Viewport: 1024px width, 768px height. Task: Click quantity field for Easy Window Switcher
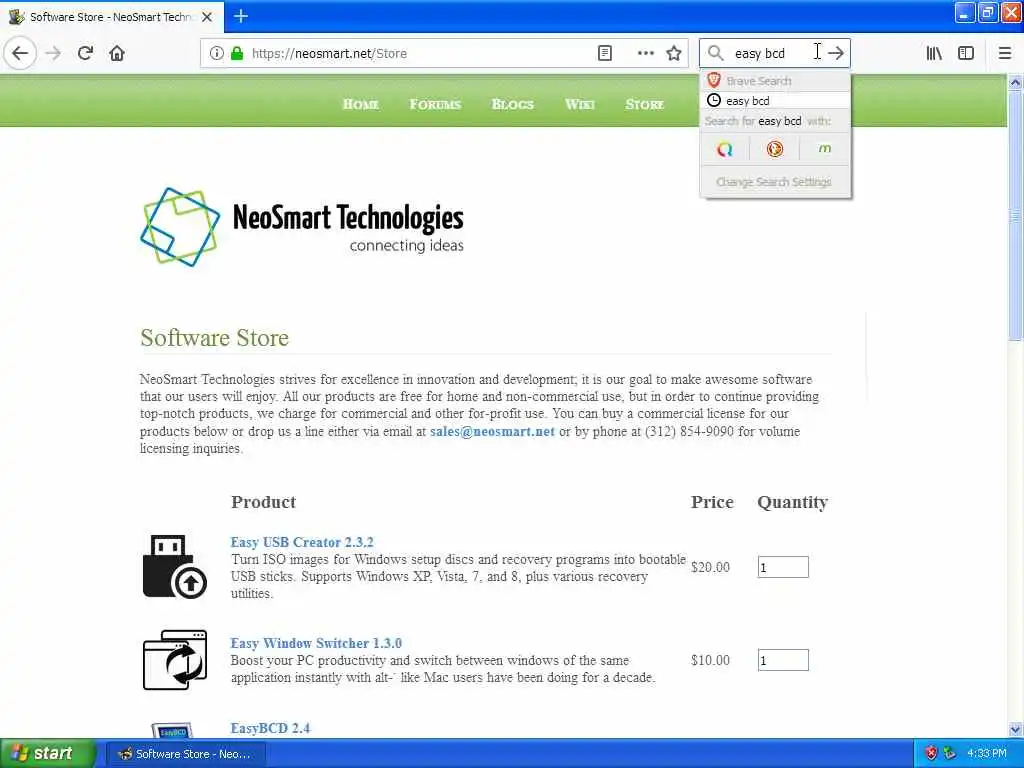pyautogui.click(x=783, y=660)
